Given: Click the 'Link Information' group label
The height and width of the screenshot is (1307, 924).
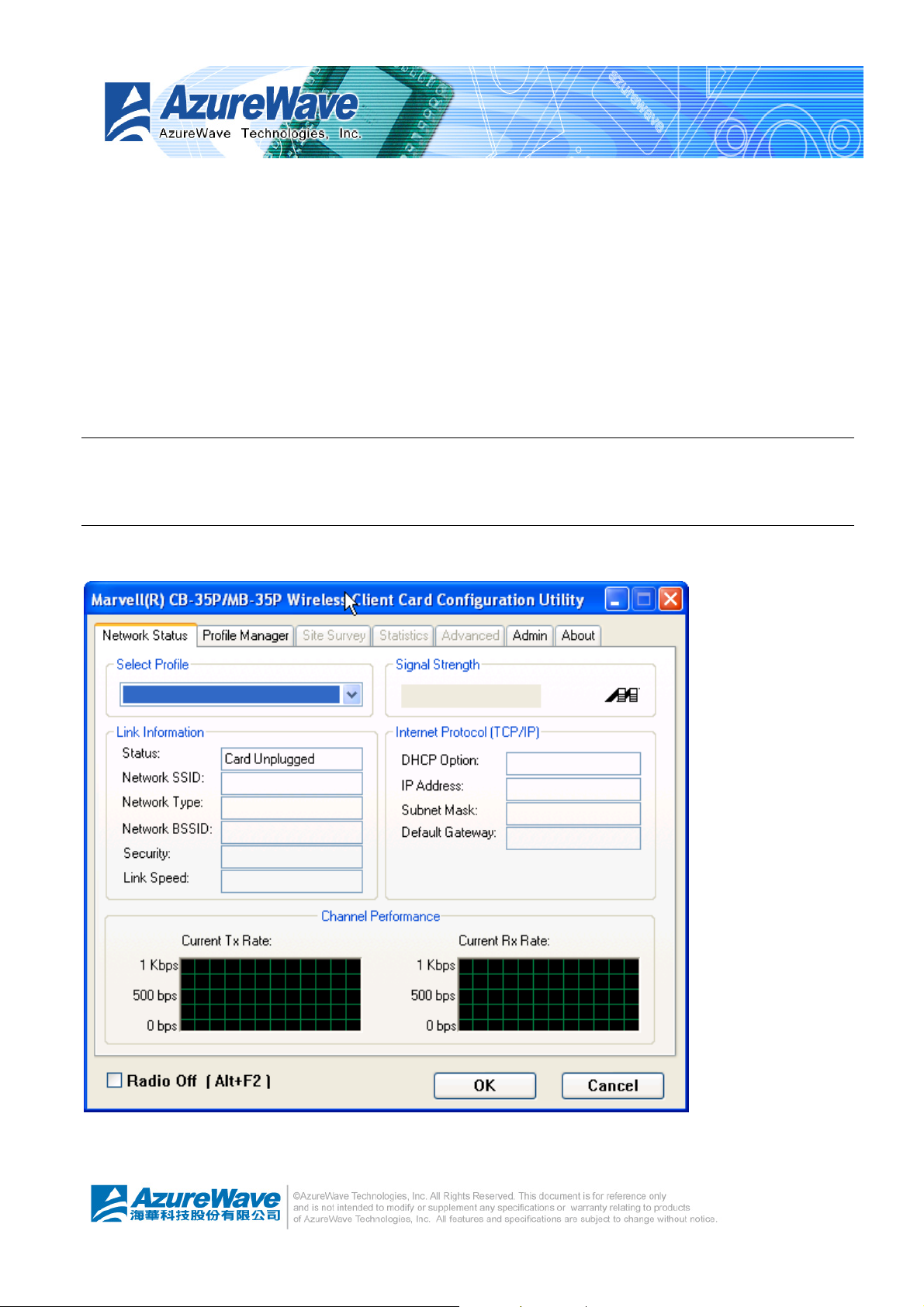Looking at the screenshot, I should (x=160, y=732).
